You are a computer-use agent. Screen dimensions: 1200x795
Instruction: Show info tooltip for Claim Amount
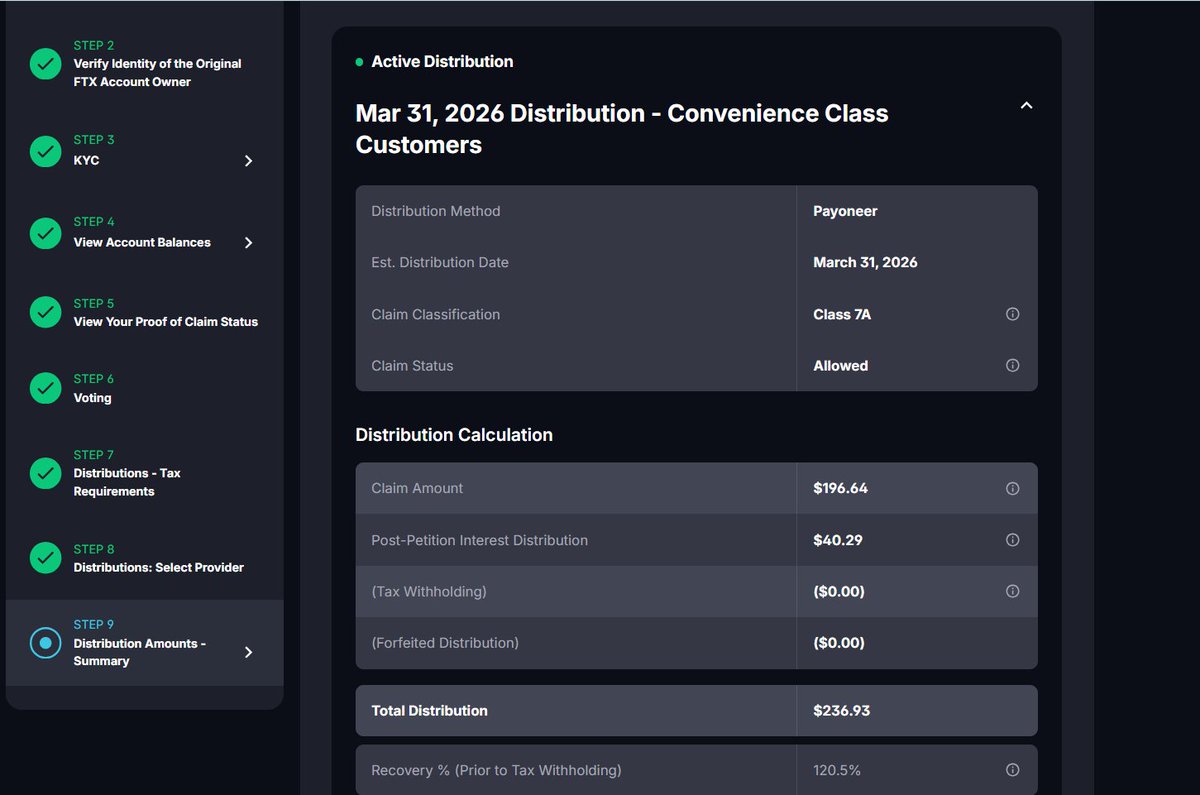pyautogui.click(x=1012, y=489)
